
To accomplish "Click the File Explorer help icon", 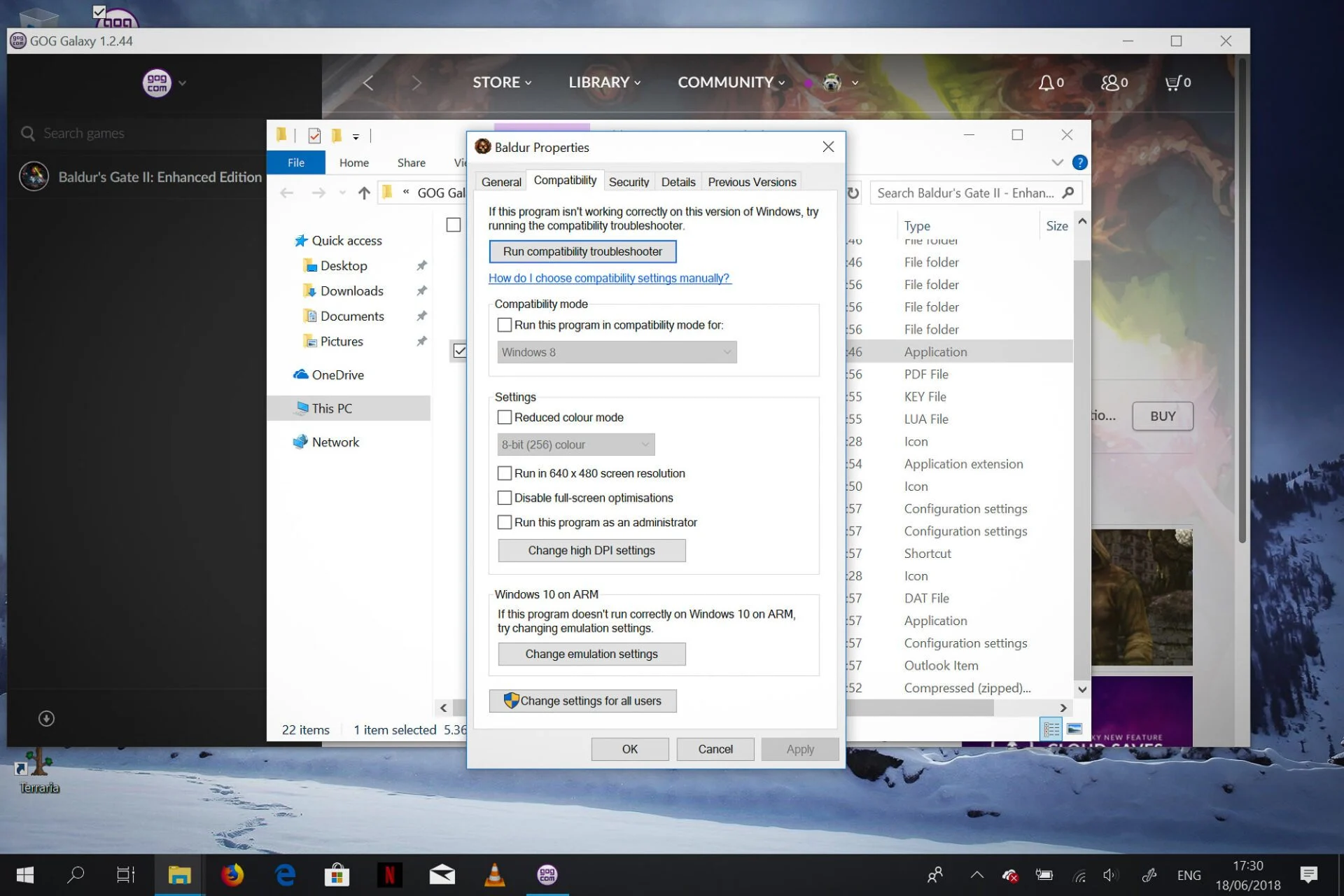I will pyautogui.click(x=1079, y=162).
